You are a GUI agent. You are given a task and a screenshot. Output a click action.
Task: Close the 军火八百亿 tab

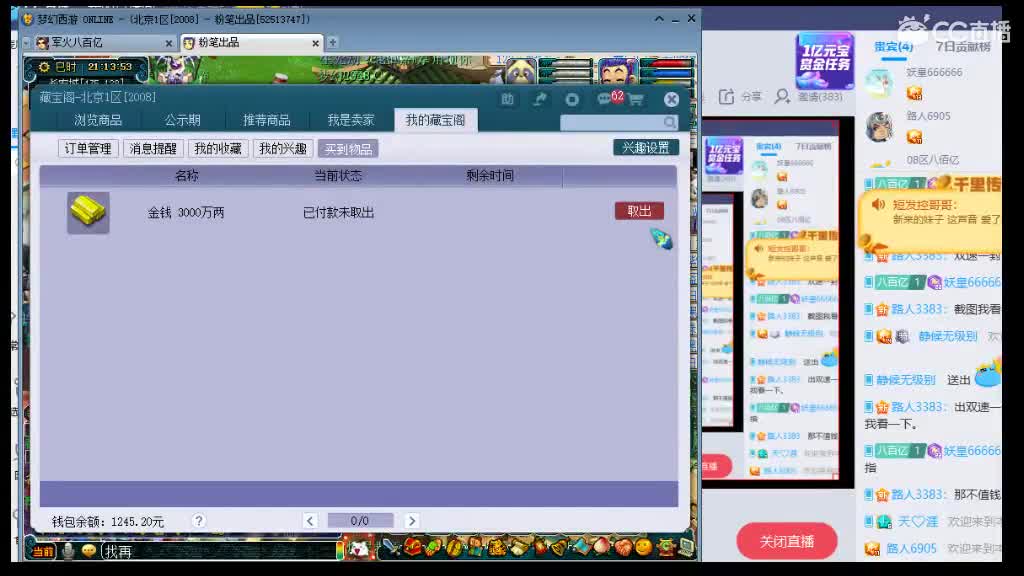(x=168, y=43)
